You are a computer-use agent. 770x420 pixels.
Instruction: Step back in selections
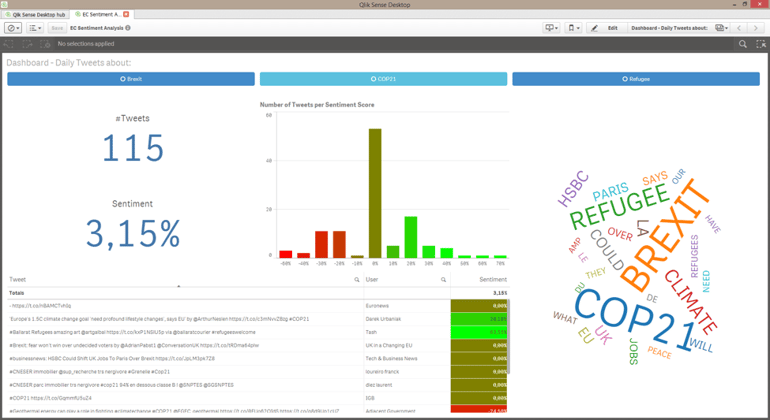pos(8,44)
